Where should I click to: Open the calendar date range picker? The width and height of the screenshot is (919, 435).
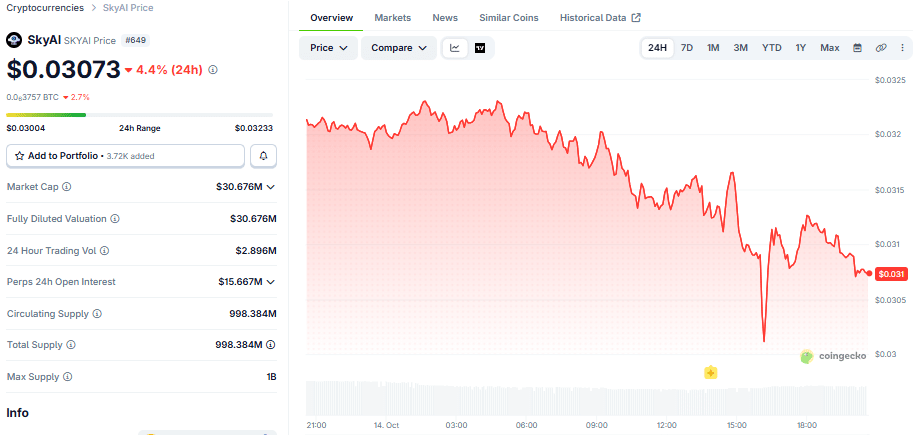pos(857,48)
